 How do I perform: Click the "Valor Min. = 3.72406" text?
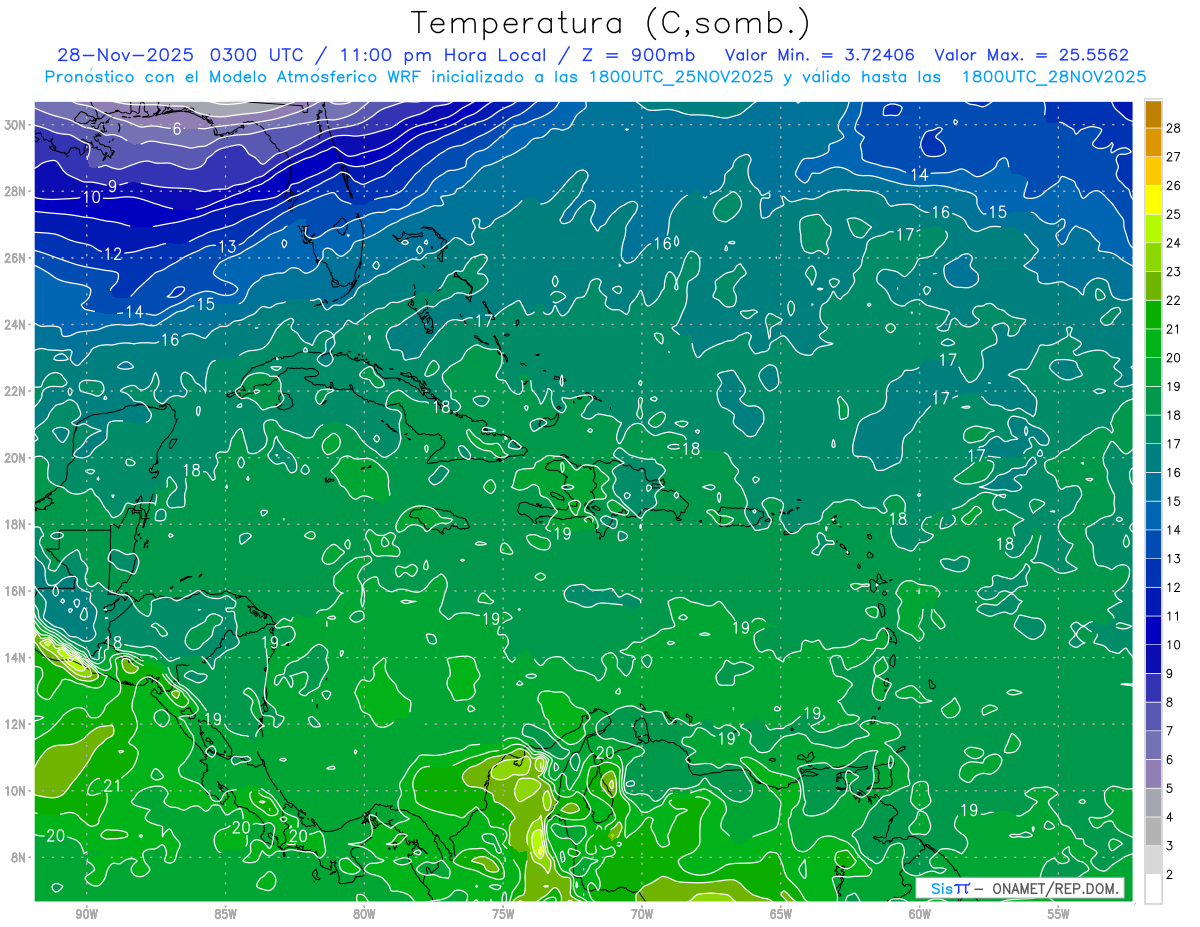[820, 55]
